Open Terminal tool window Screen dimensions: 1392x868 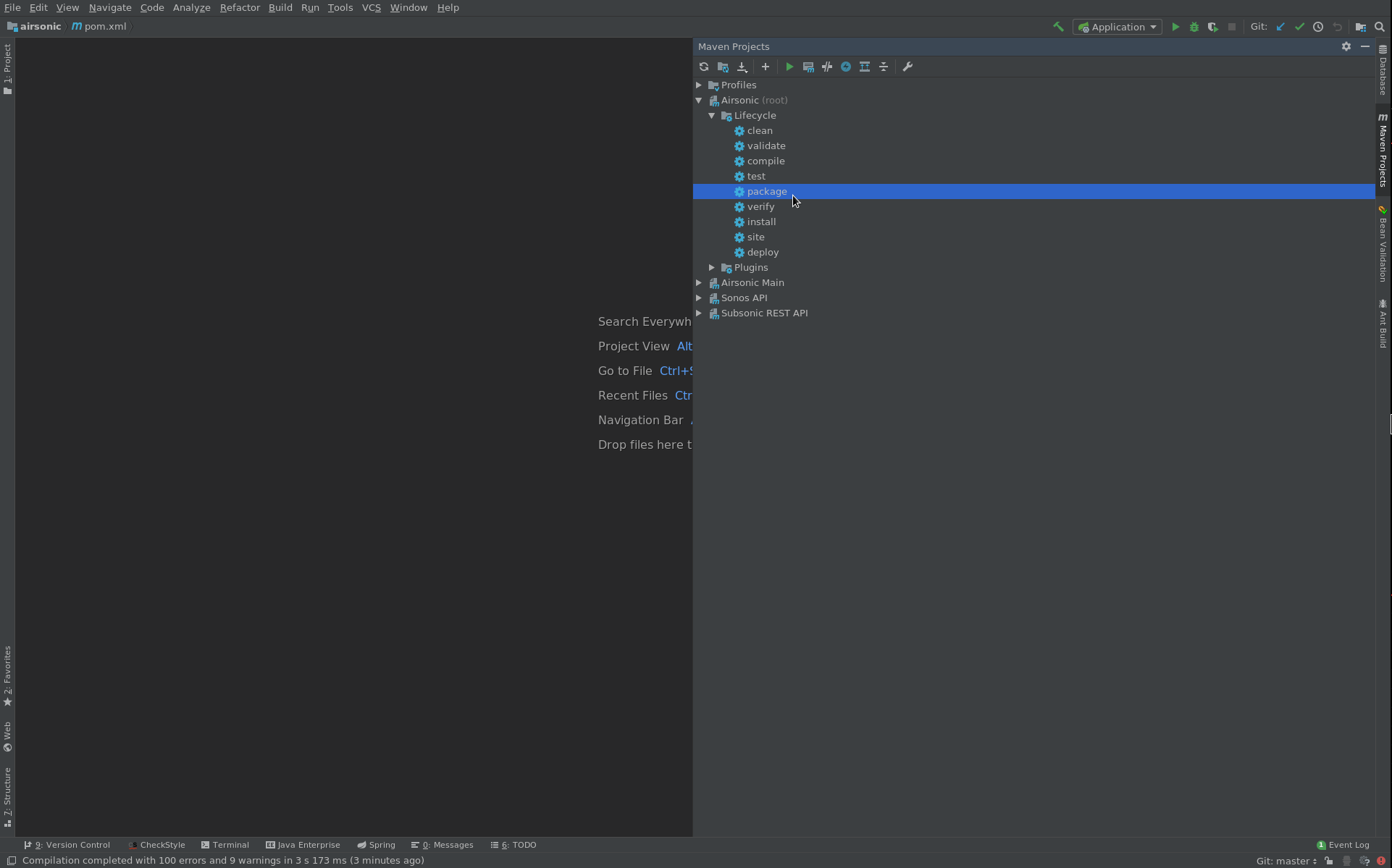coord(225,845)
